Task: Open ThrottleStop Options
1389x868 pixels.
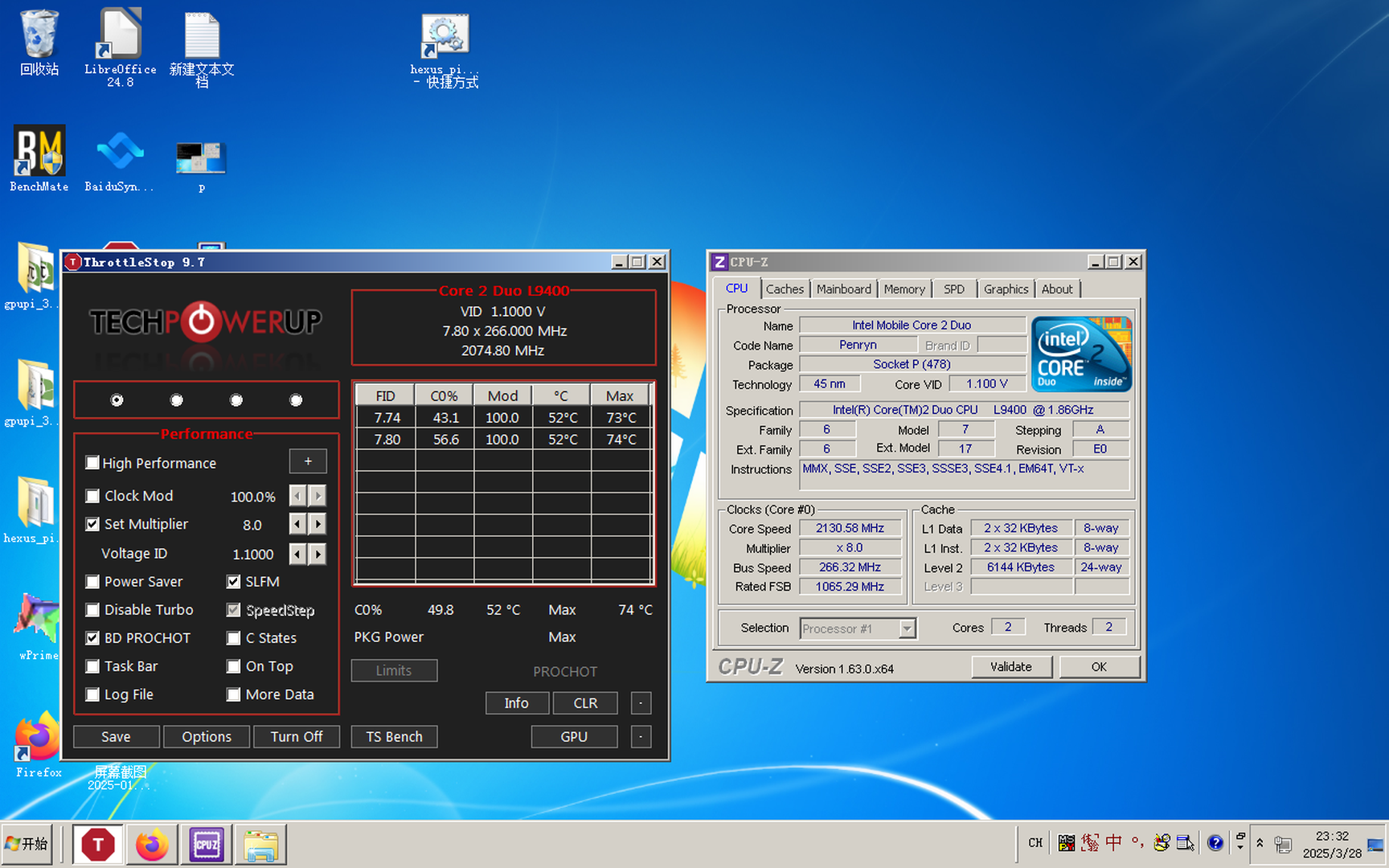Action: point(207,737)
